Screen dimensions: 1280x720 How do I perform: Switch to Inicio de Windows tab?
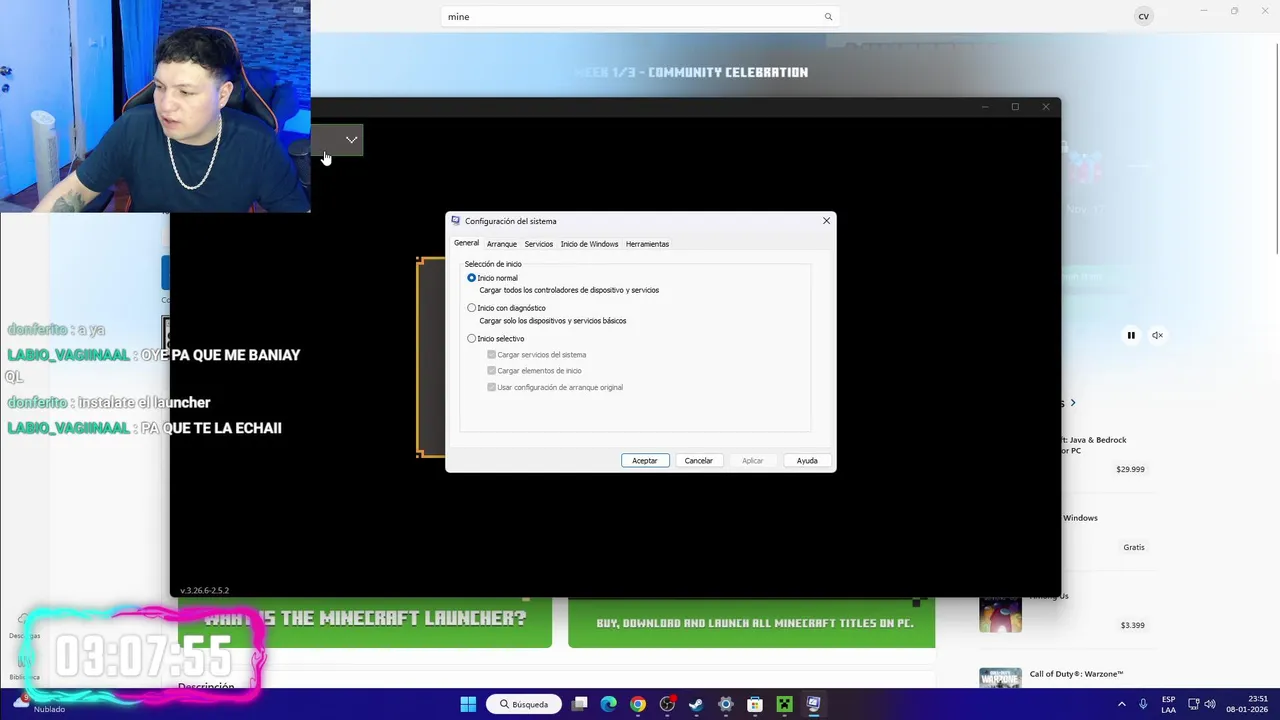[589, 244]
